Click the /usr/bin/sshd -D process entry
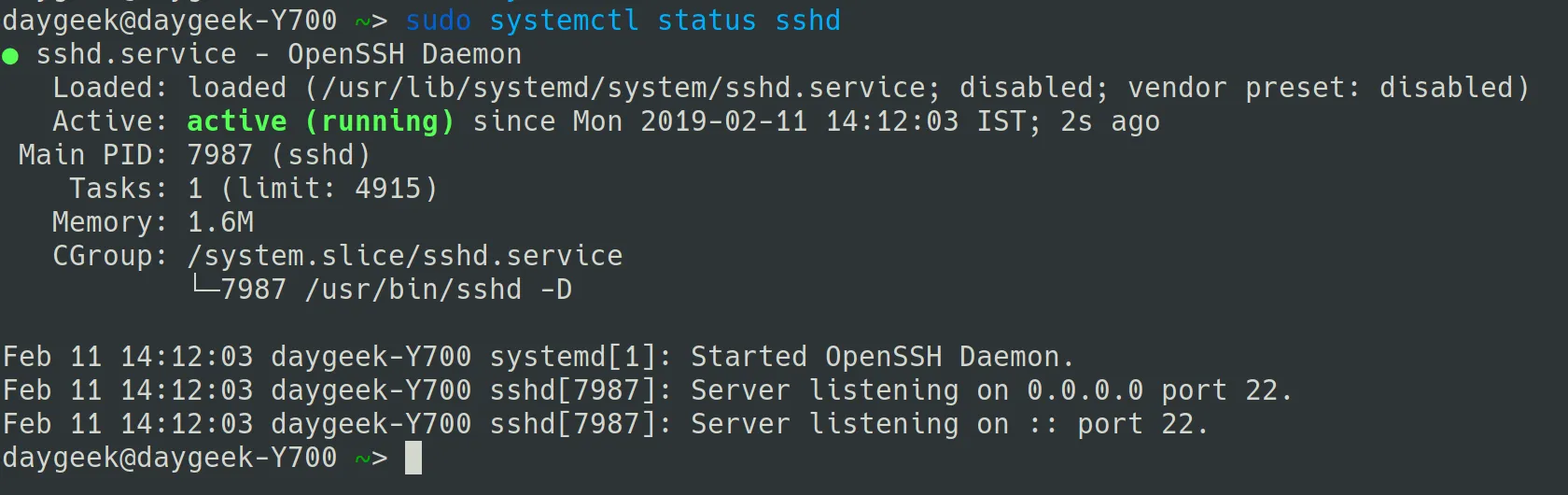 438,290
